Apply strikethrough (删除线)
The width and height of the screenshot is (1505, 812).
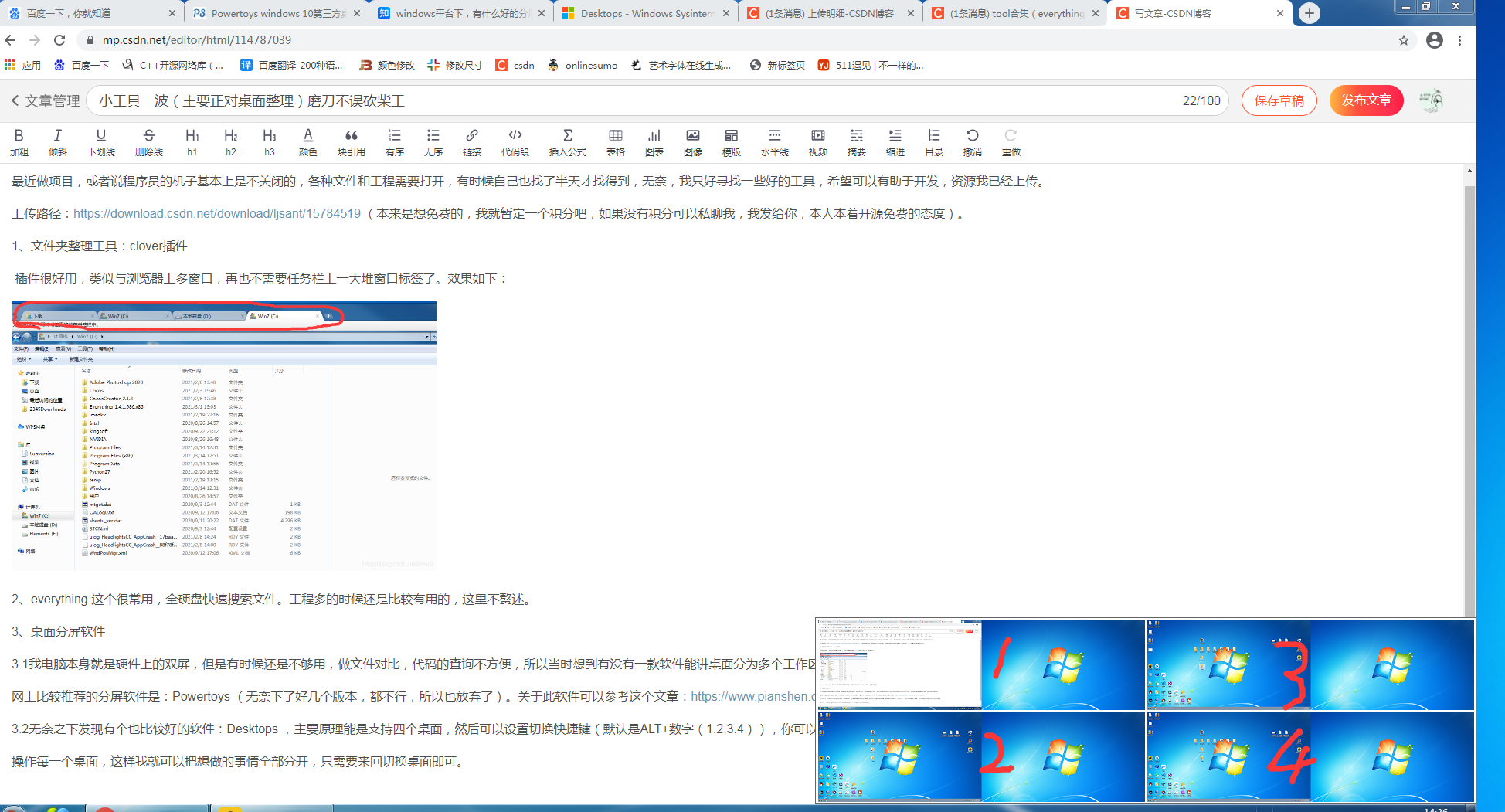(x=149, y=143)
